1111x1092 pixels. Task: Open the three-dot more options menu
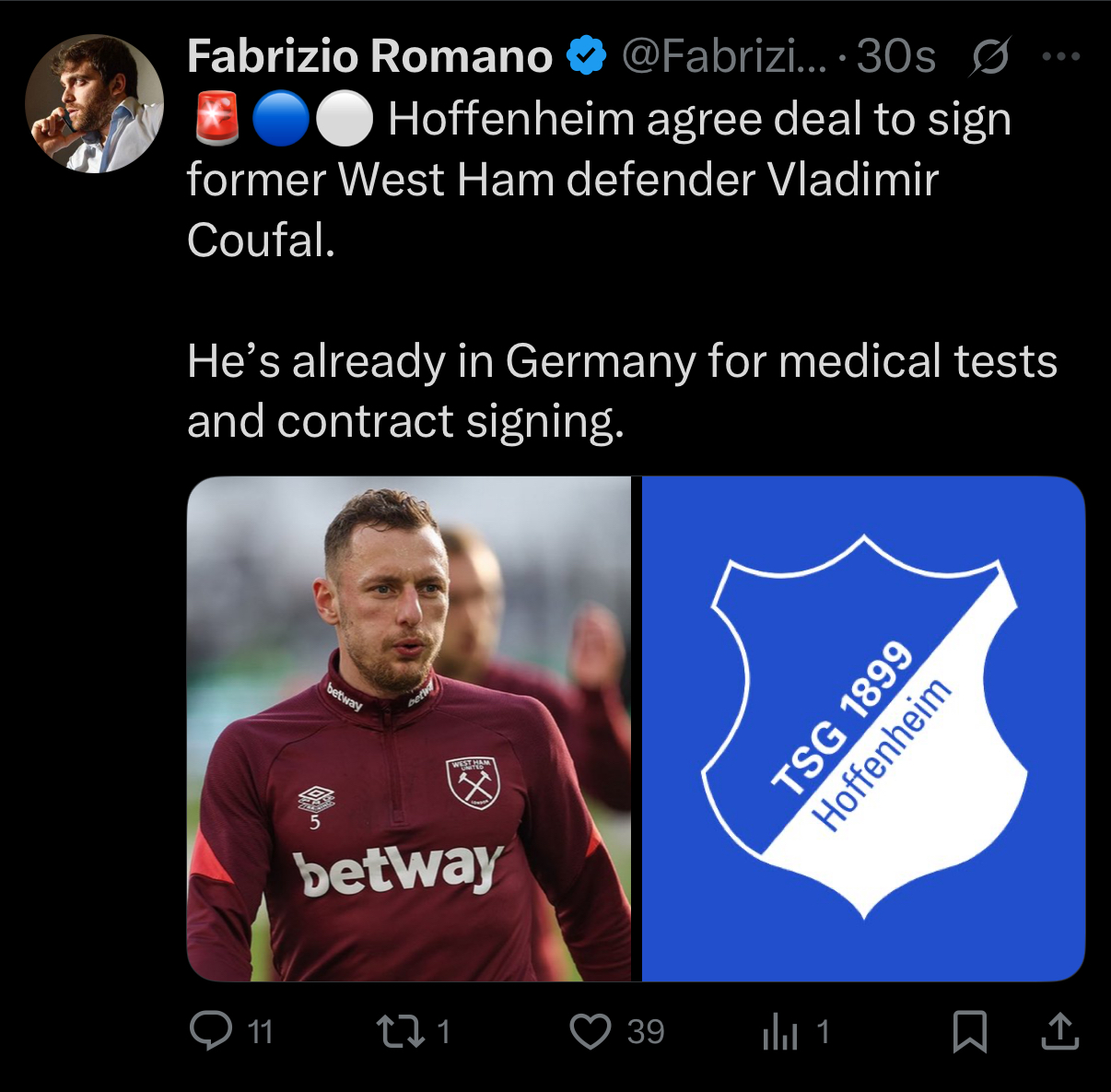(1060, 57)
